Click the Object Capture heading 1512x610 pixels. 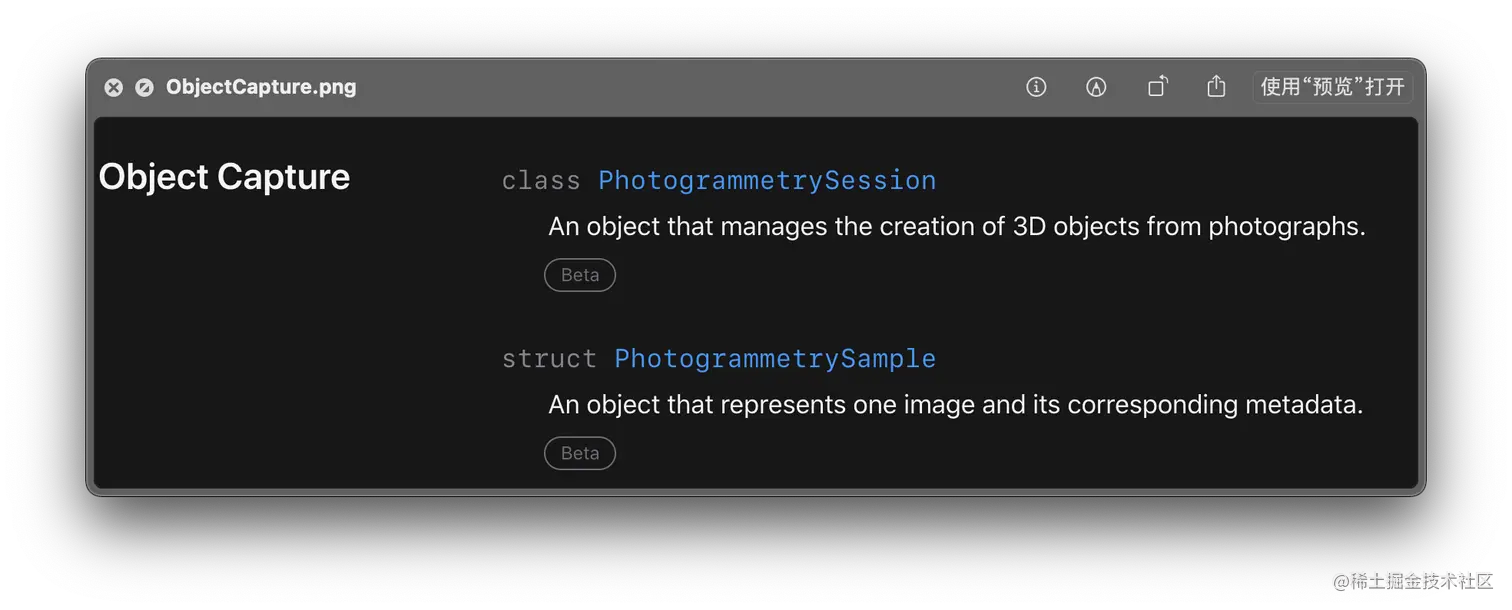(x=224, y=177)
